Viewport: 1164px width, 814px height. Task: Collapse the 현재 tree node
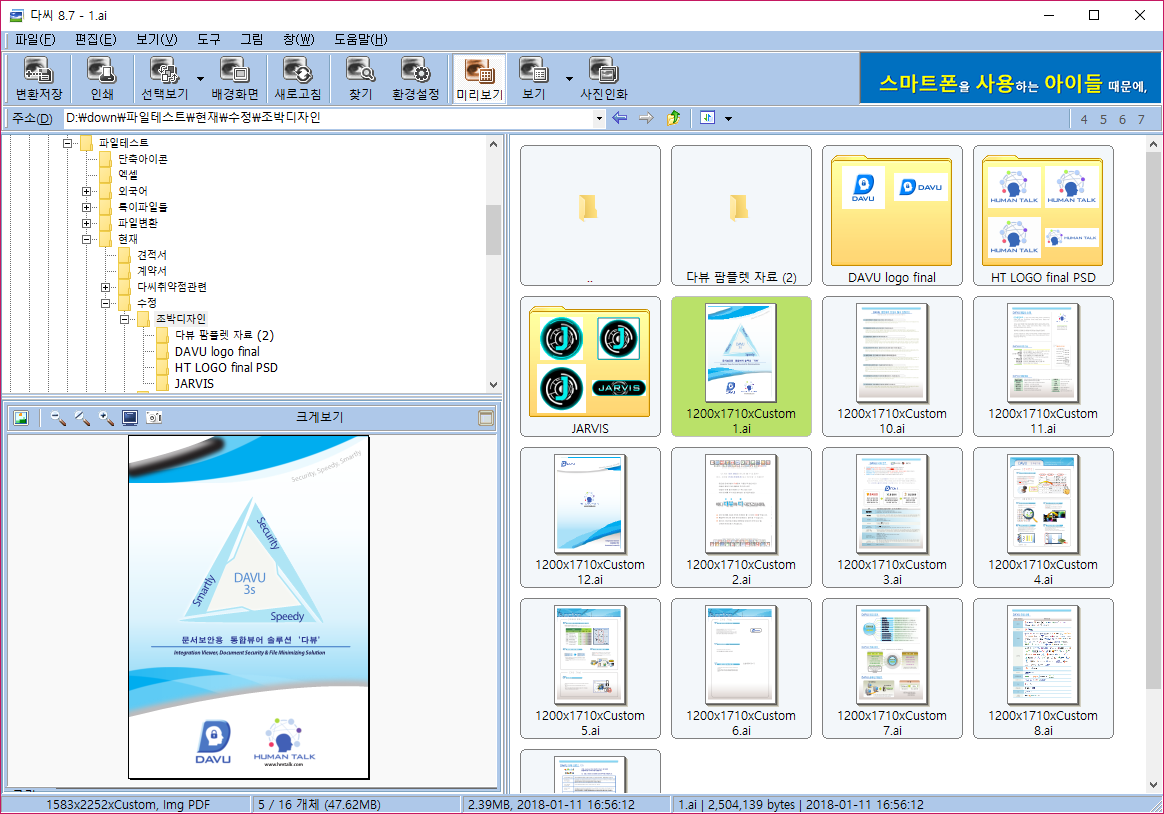(86, 239)
